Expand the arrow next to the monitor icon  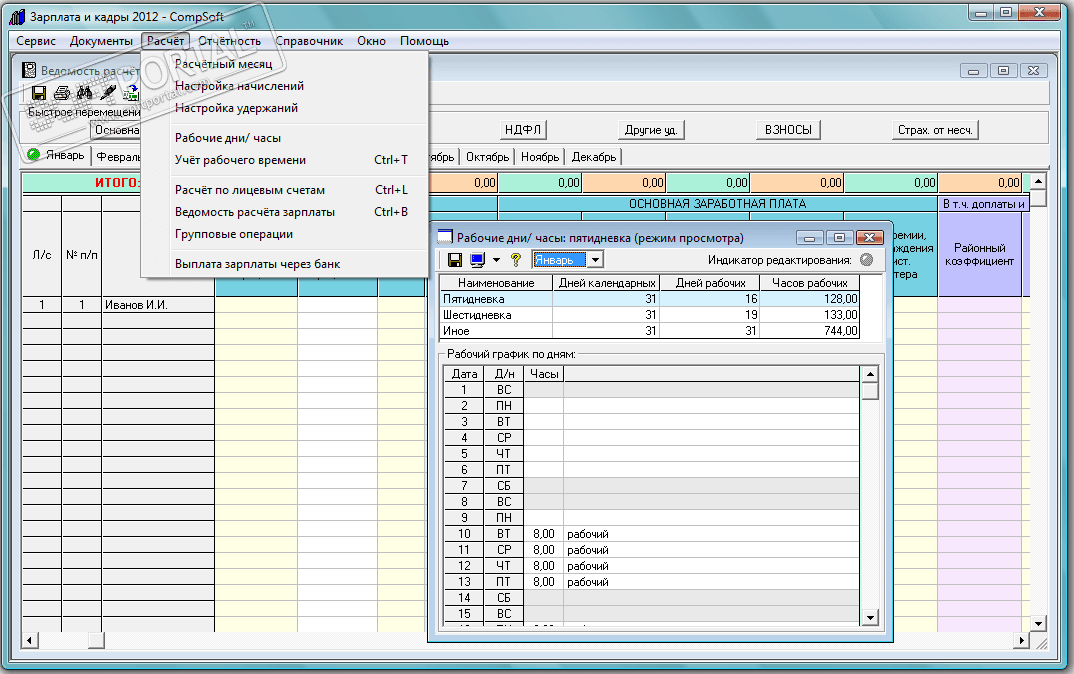point(496,260)
